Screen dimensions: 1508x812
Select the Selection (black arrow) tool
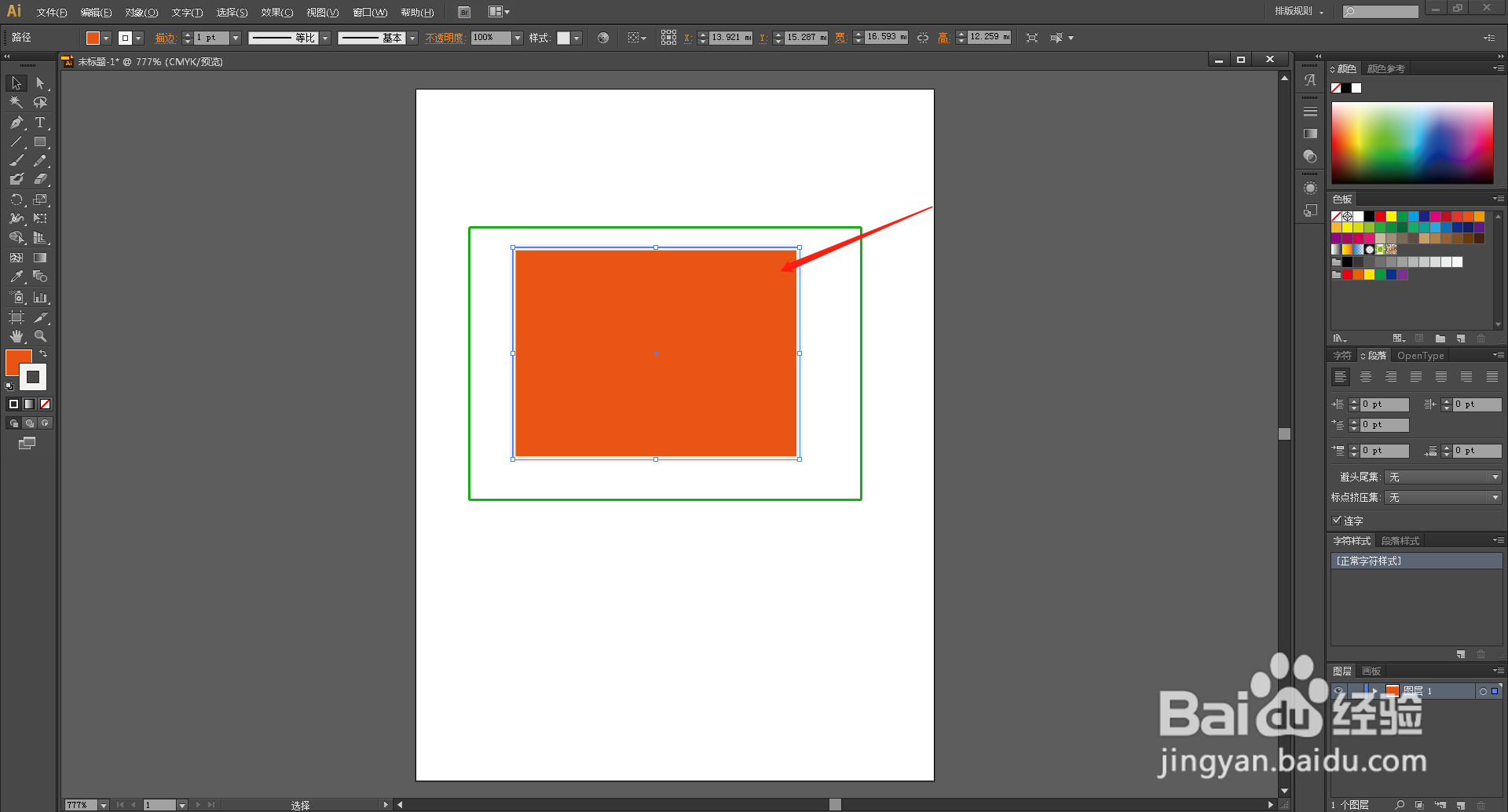16,83
